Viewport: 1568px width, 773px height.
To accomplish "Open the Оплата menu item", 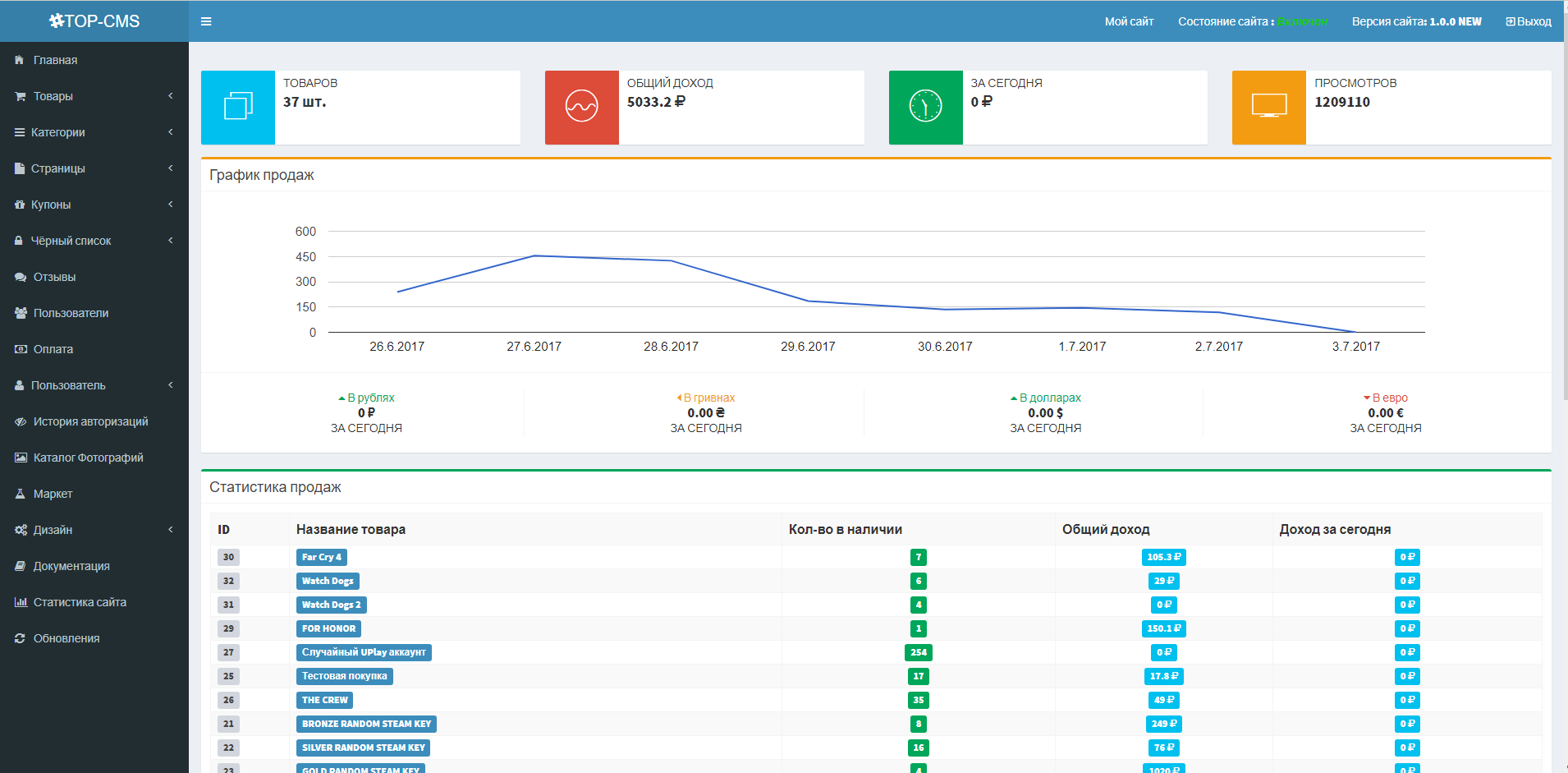I will 94,349.
